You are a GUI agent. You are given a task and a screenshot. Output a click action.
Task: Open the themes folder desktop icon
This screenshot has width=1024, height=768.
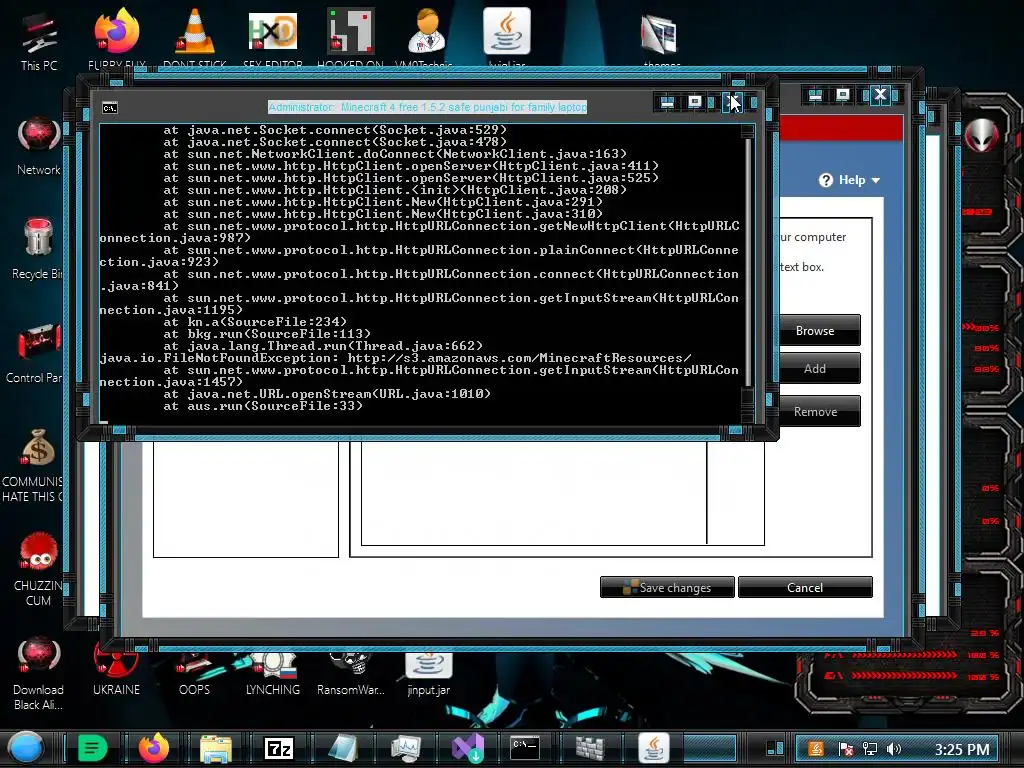point(660,39)
